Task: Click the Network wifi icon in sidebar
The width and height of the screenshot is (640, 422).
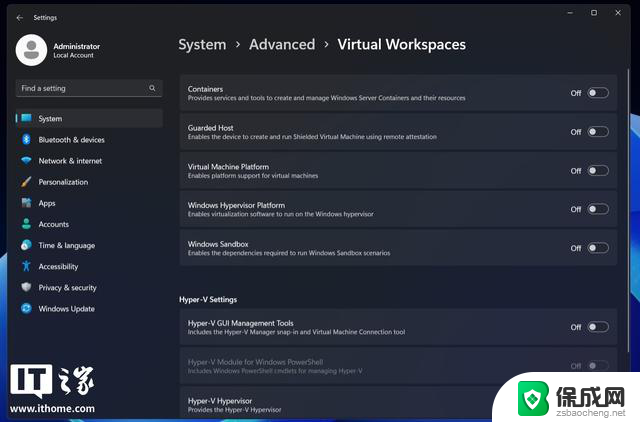Action: tap(27, 160)
